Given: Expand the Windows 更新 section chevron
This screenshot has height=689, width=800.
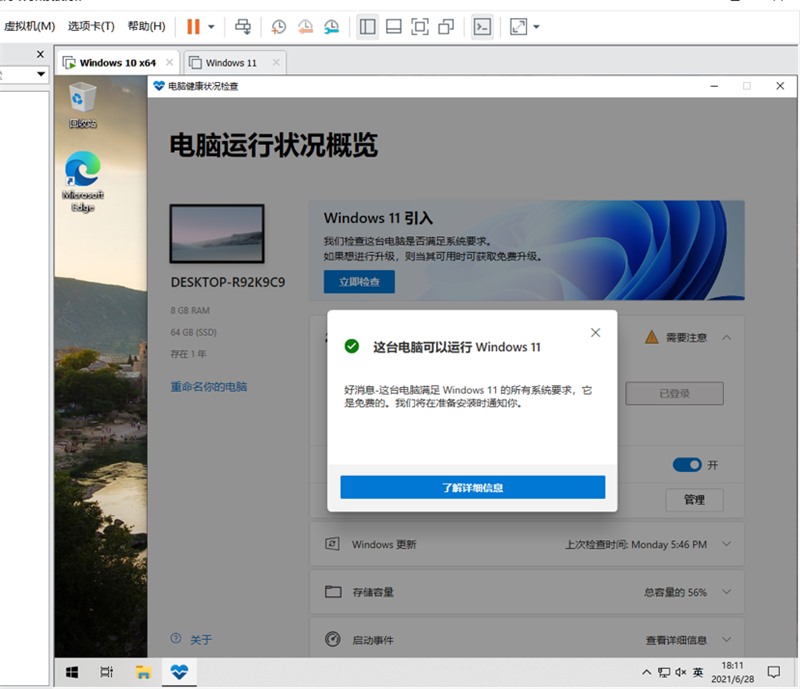Looking at the screenshot, I should pyautogui.click(x=727, y=544).
